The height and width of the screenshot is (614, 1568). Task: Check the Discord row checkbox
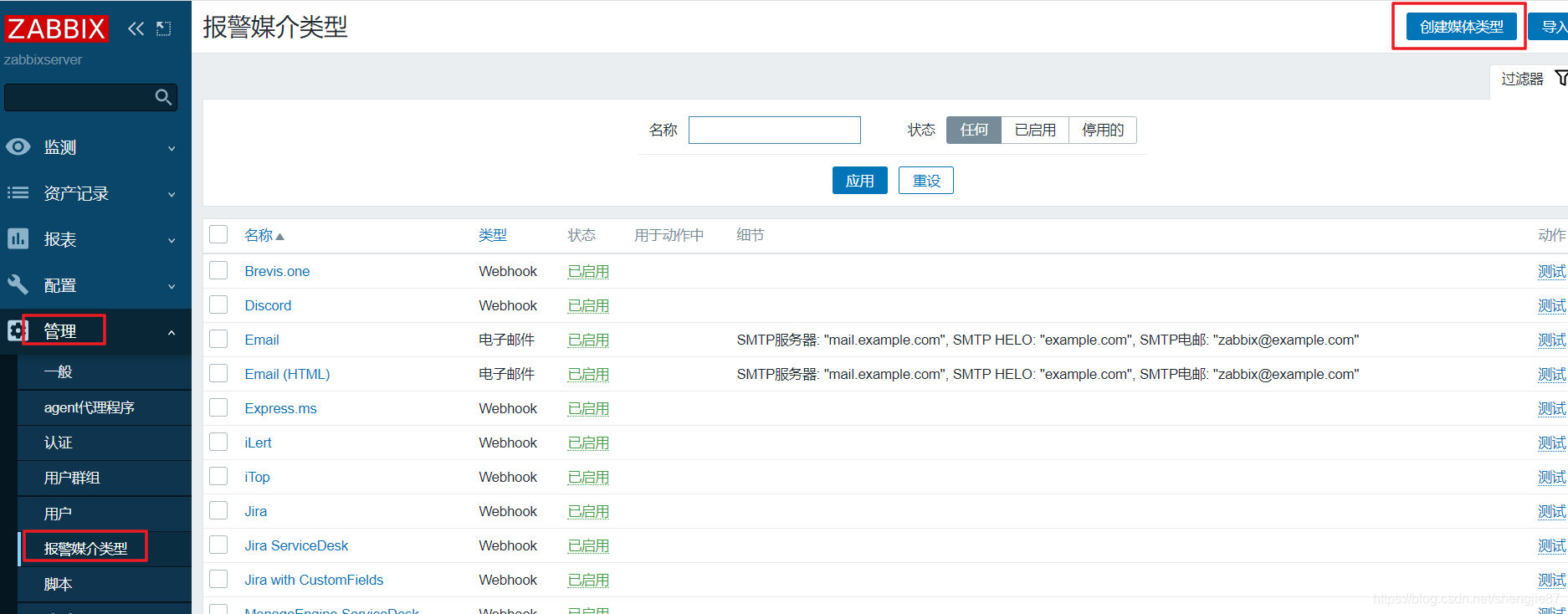click(218, 304)
